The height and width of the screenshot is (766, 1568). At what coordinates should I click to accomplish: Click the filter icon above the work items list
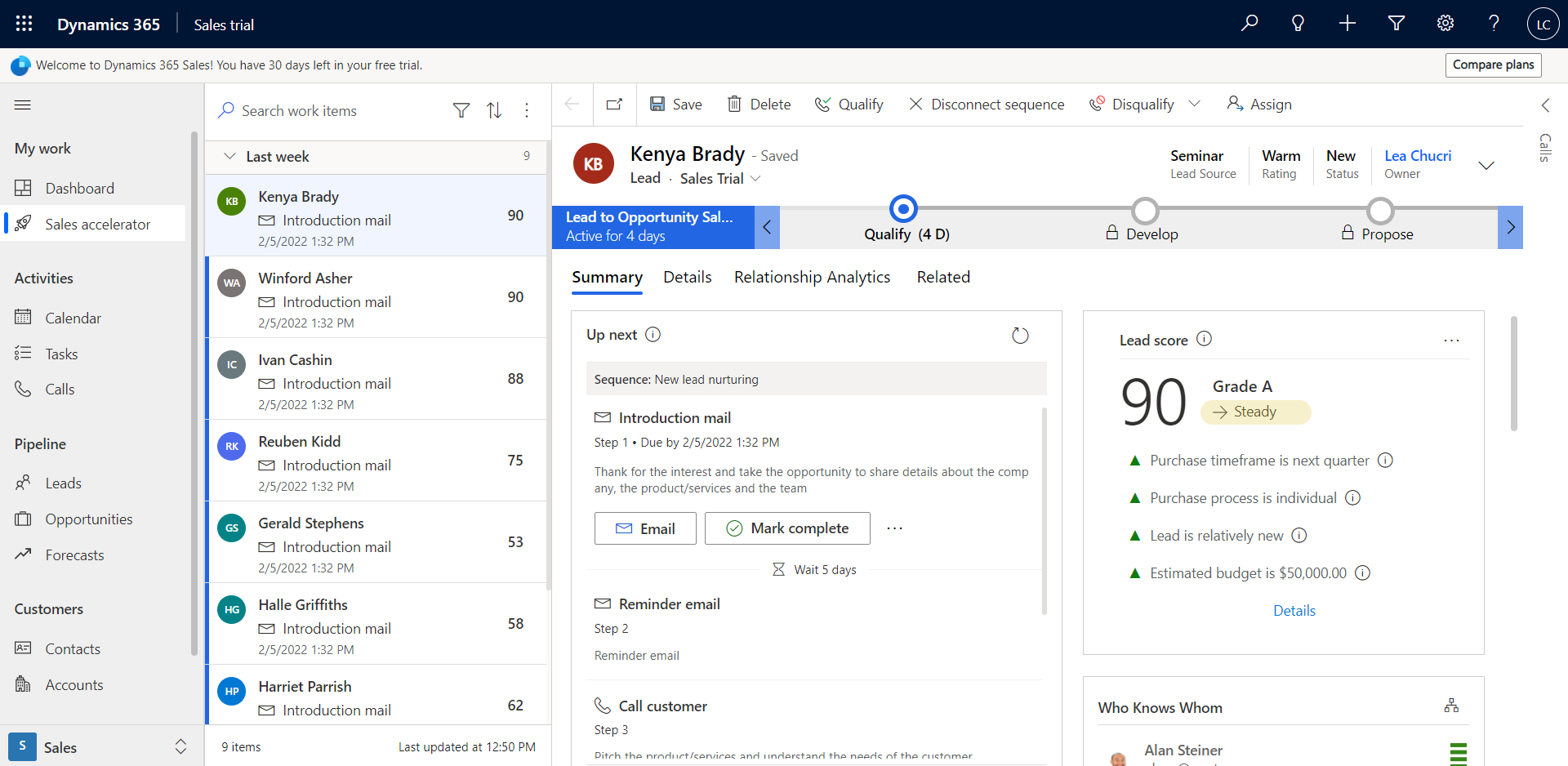click(462, 110)
